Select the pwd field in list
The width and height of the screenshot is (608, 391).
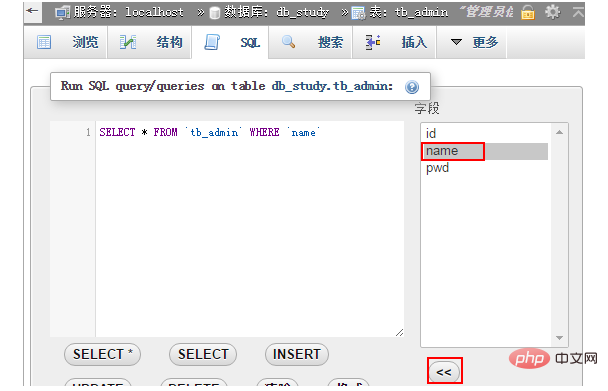(485, 168)
